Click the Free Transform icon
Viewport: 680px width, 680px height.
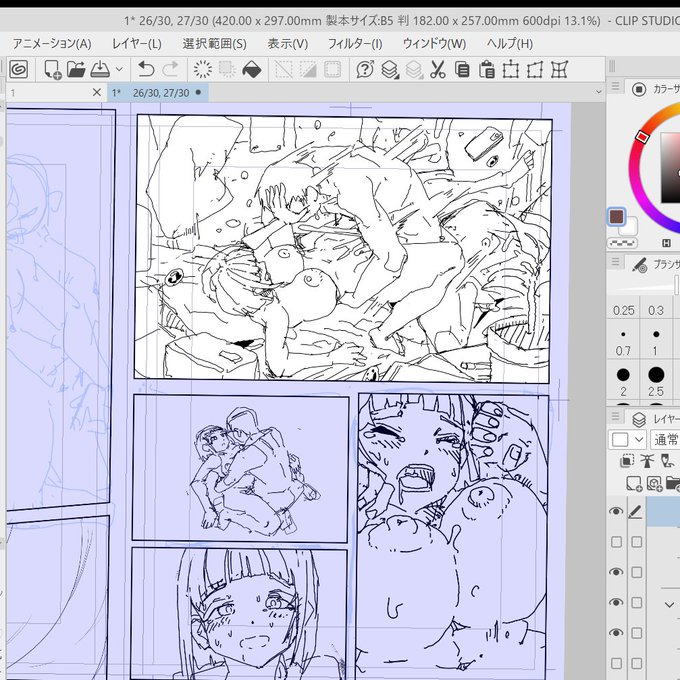point(535,69)
